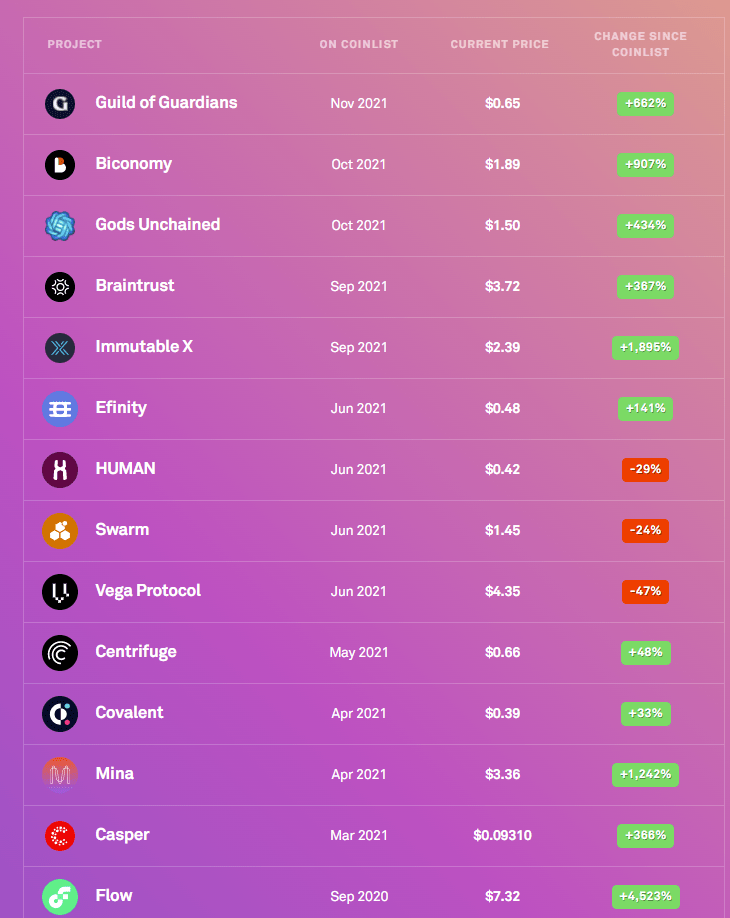Open the Flow project name link
The image size is (730, 918).
coord(113,896)
